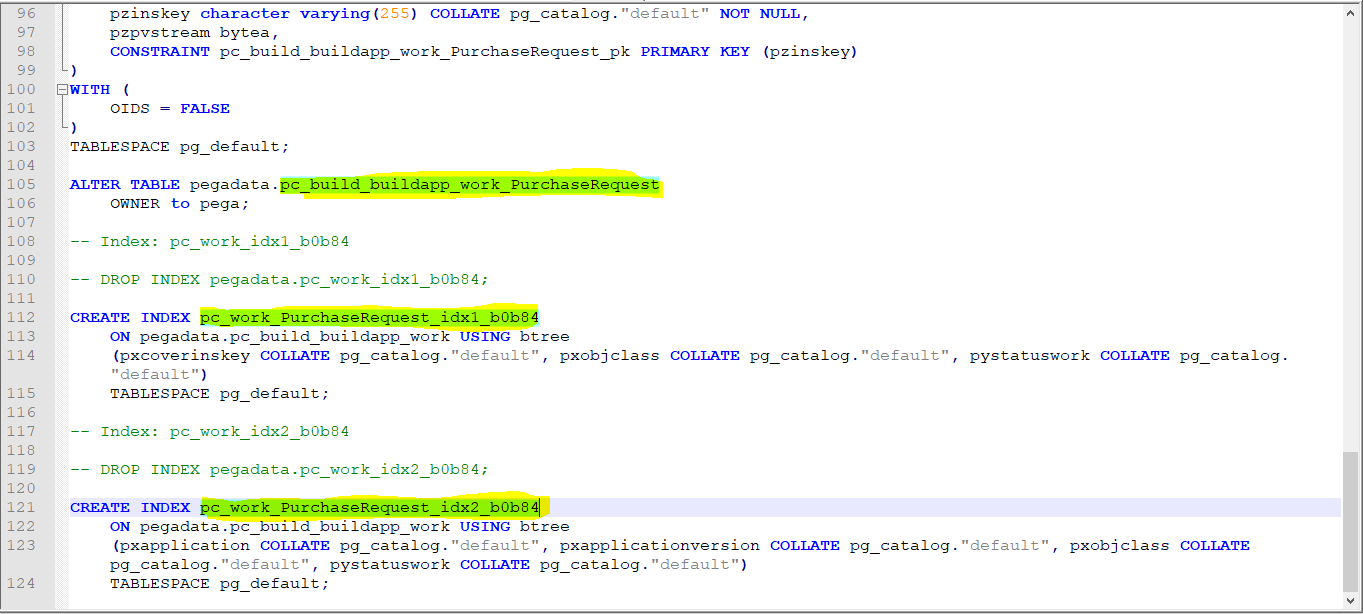Click the btree keyword on line 113
This screenshot has width=1363, height=614.
[546, 336]
